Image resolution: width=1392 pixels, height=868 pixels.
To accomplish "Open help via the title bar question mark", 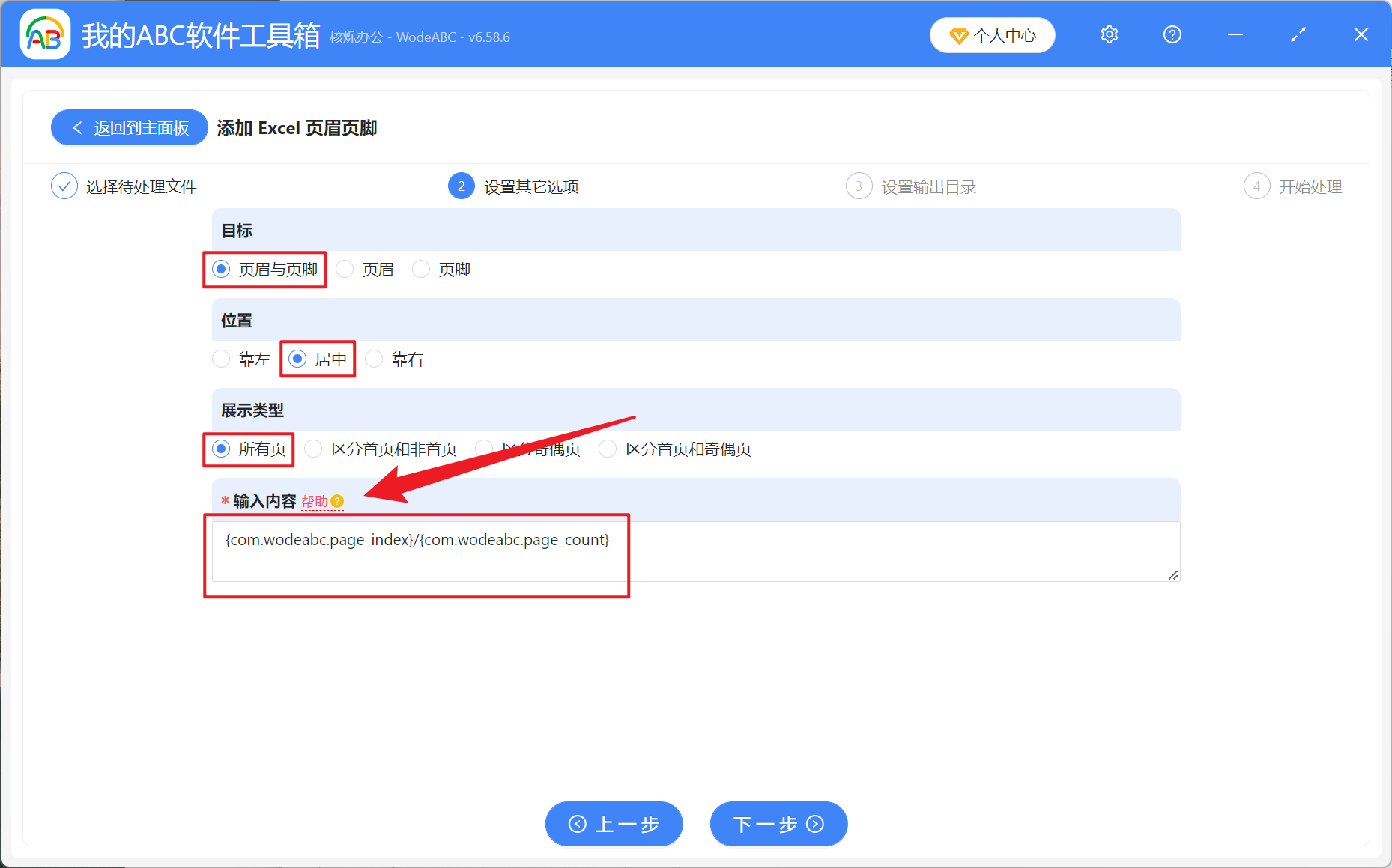I will 1172,34.
